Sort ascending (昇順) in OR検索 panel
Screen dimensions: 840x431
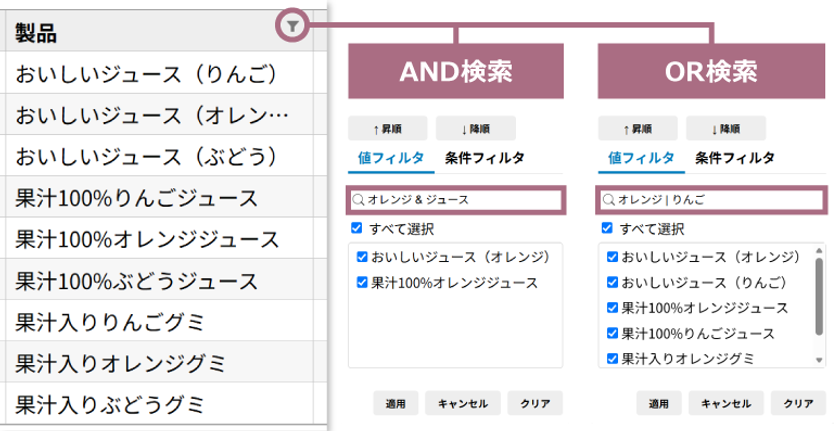pyautogui.click(x=637, y=128)
